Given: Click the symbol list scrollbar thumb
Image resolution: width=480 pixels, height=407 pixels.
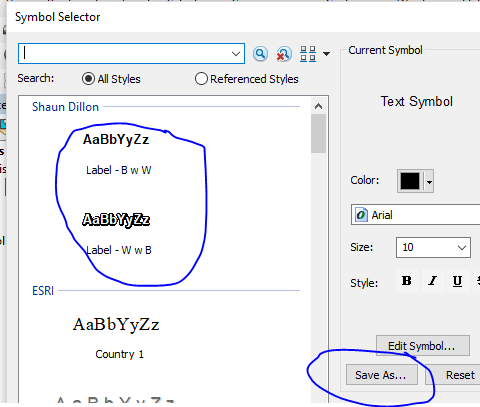Looking at the screenshot, I should [x=318, y=134].
